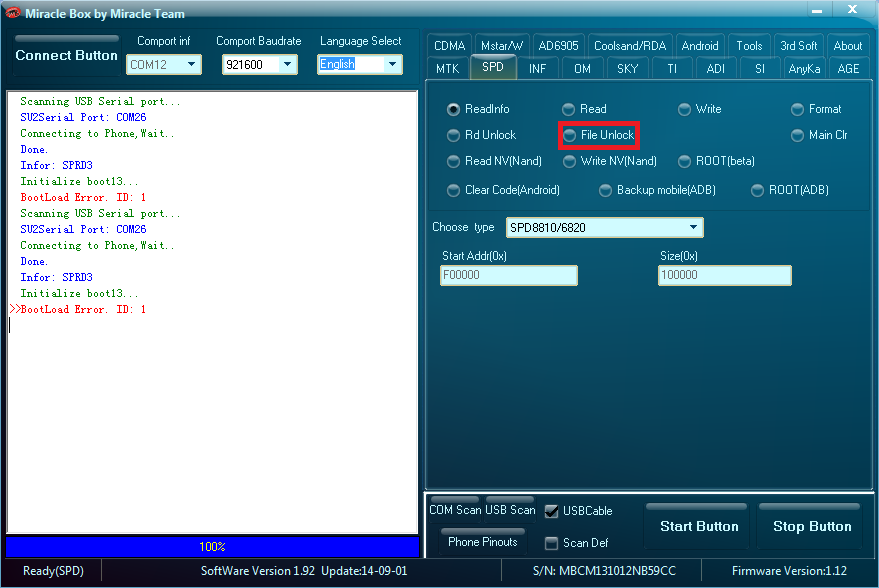
Task: Open the Tools tab
Action: click(749, 45)
